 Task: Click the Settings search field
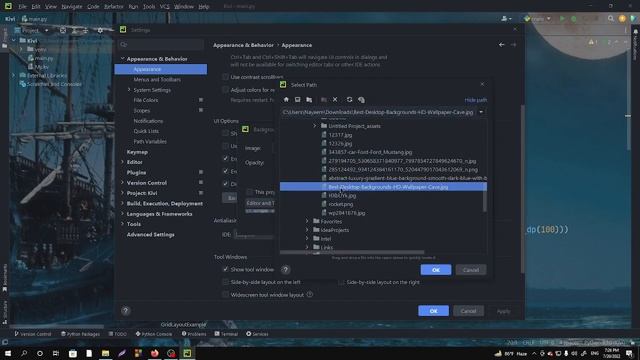coord(161,44)
